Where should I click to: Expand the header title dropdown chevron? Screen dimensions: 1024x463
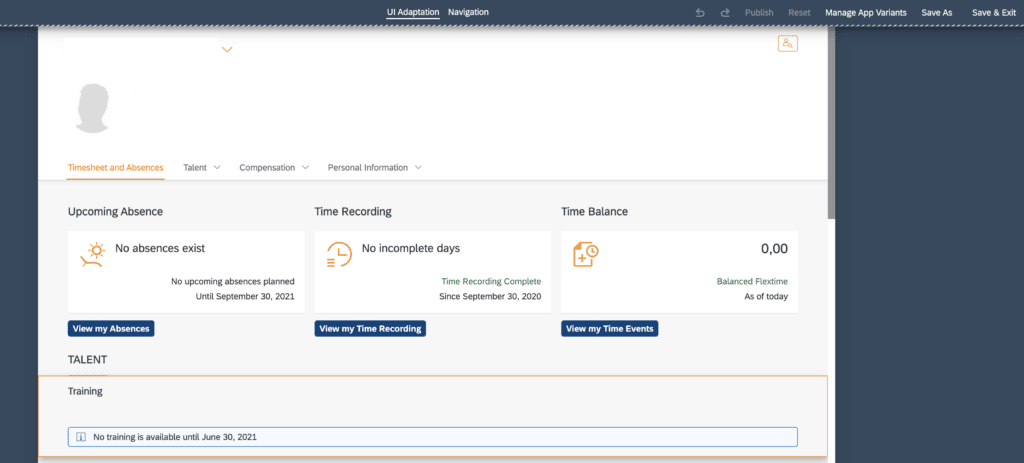point(228,49)
